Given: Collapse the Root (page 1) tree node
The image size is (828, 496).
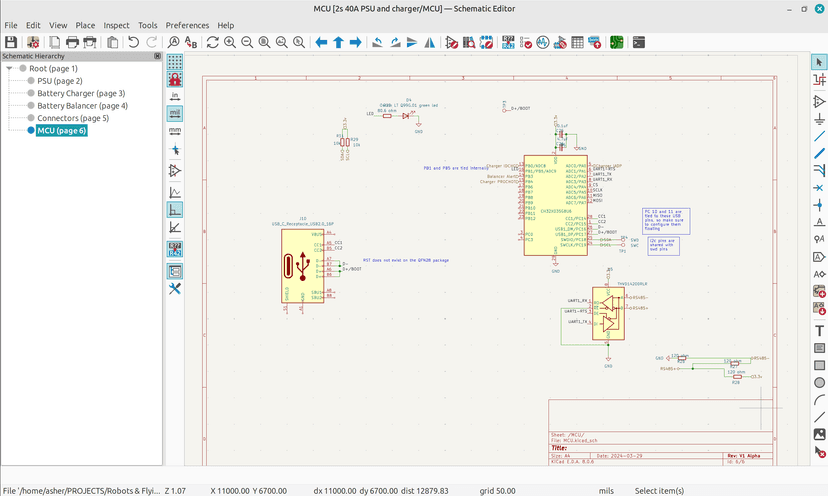Looking at the screenshot, I should pyautogui.click(x=9, y=69).
